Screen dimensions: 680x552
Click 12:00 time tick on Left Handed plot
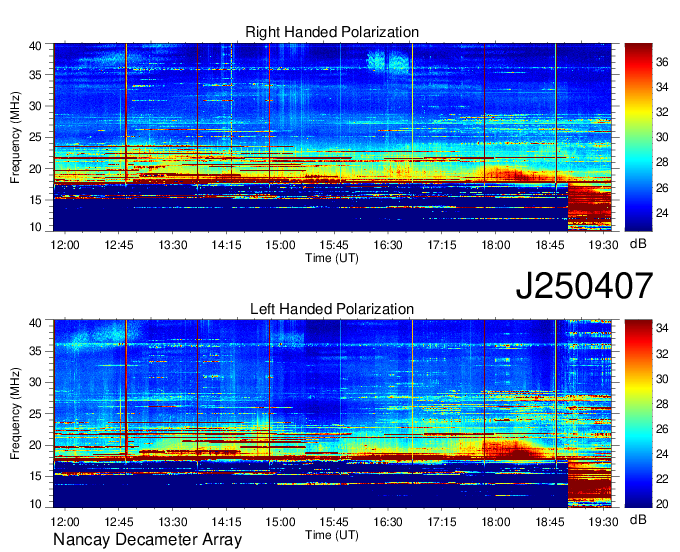pyautogui.click(x=65, y=522)
